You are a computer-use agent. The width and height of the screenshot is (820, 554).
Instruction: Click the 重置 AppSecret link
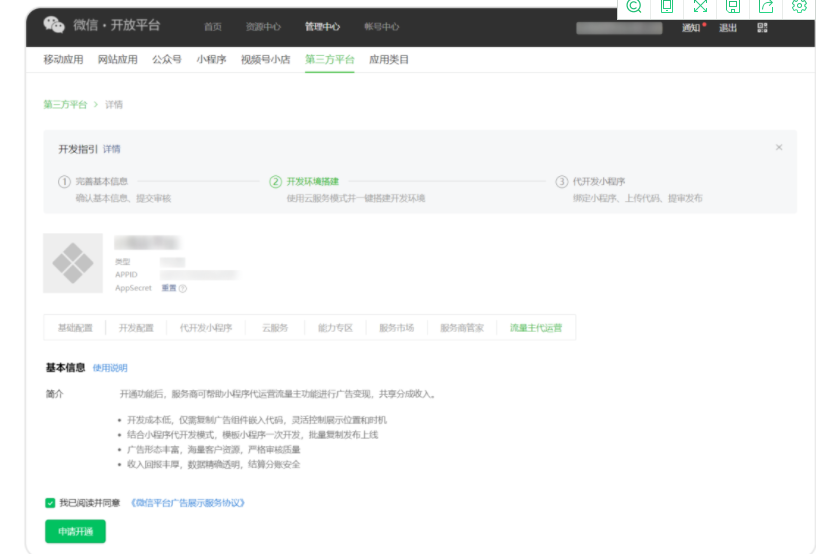pos(169,288)
